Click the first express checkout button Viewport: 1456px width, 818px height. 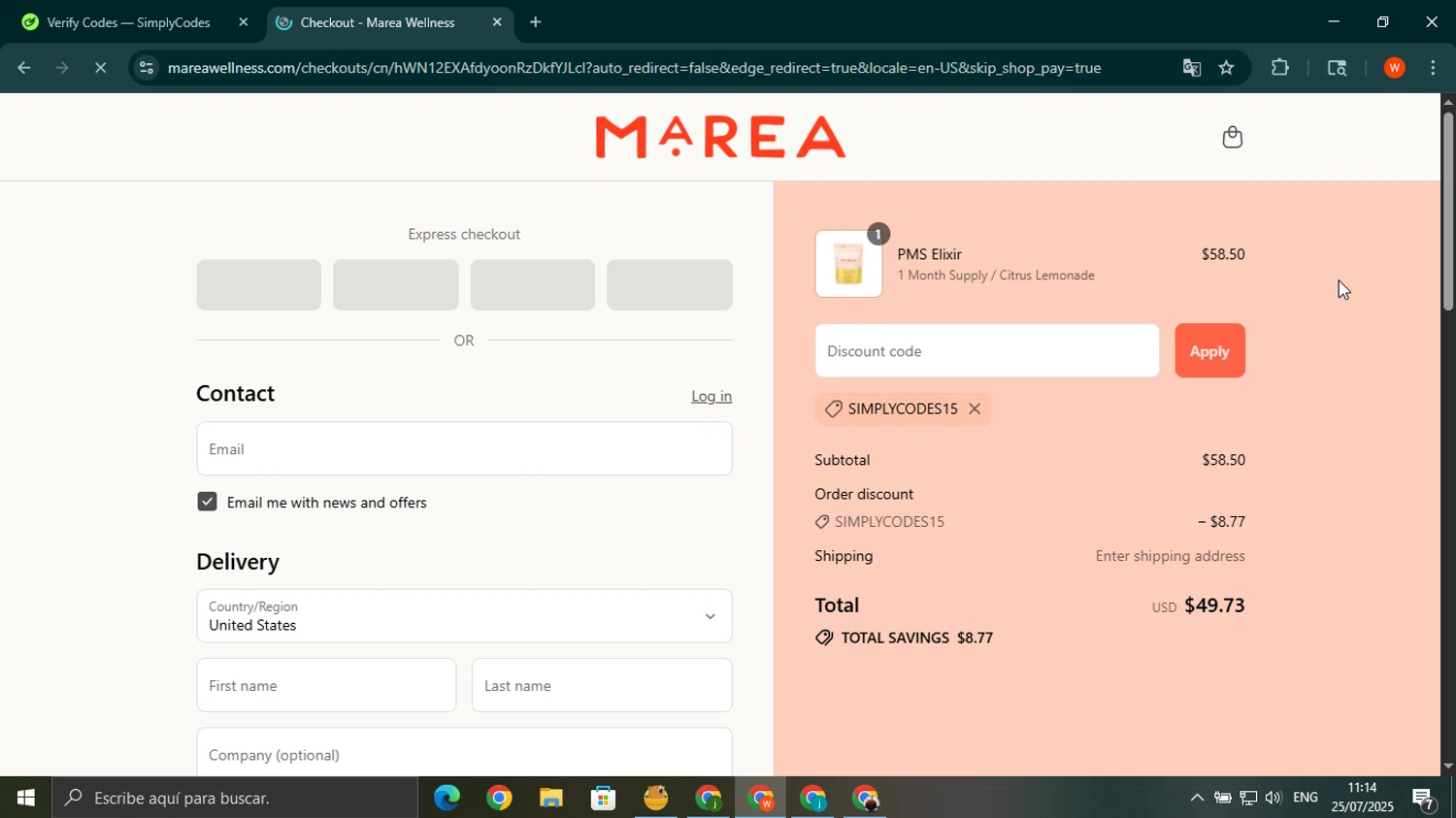click(x=258, y=285)
